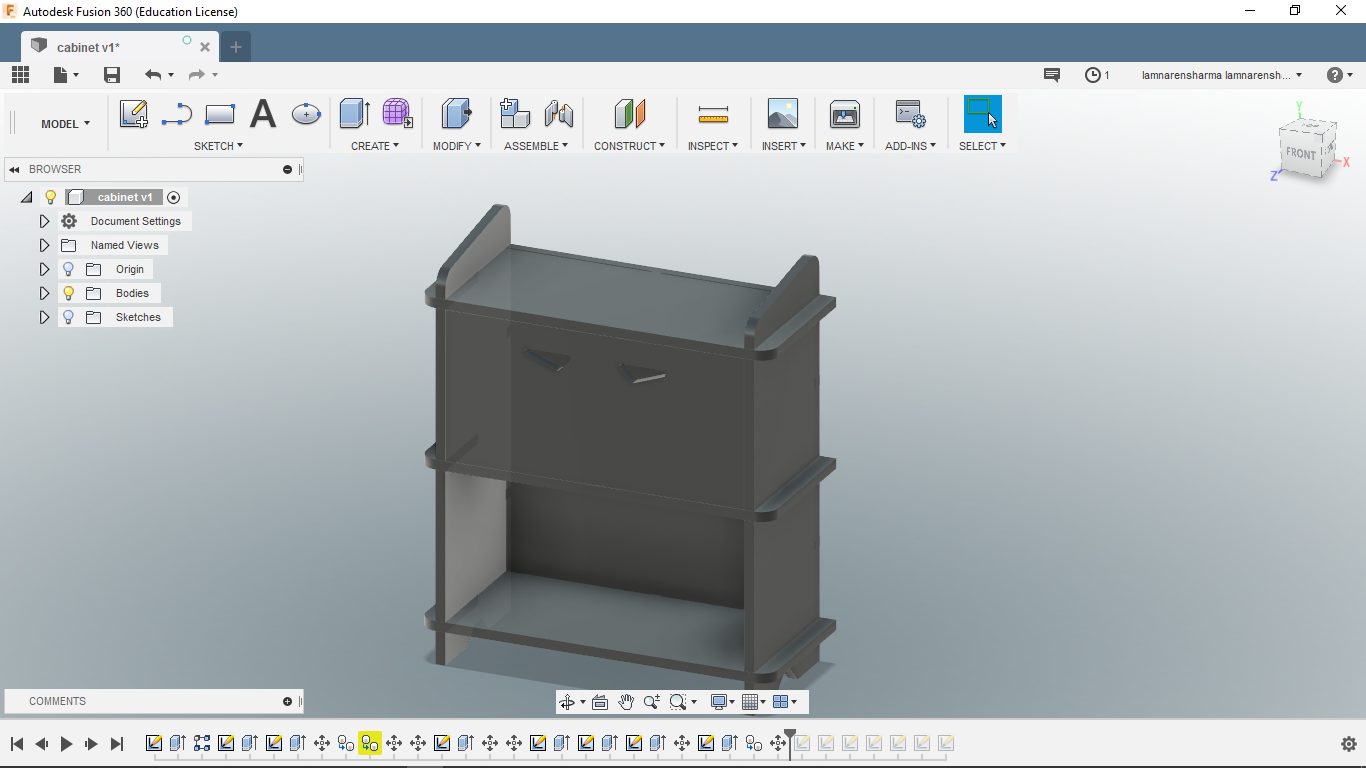This screenshot has width=1366, height=768.
Task: Toggle visibility of the Sketches folder
Action: (x=69, y=318)
